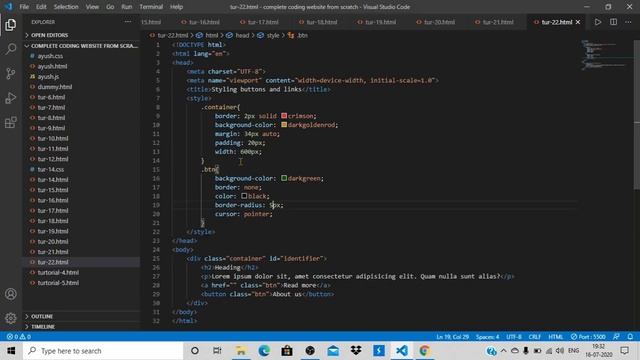640x360 pixels.
Task: Click the darkgoldenrod color swatch
Action: click(284, 125)
